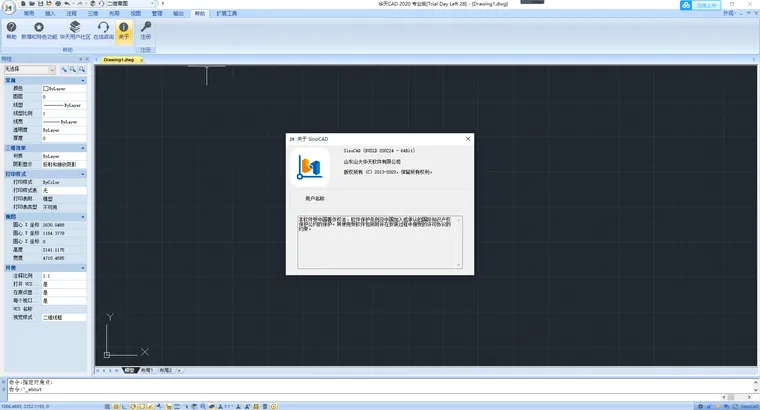Close the 关于 SinoCAD dialog

468,139
